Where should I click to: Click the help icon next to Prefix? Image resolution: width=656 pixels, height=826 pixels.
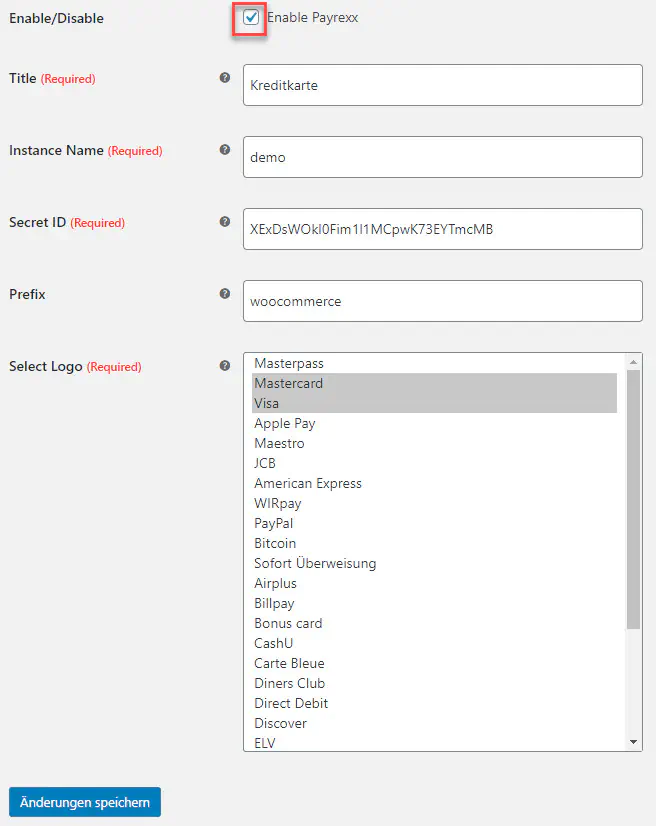225,293
